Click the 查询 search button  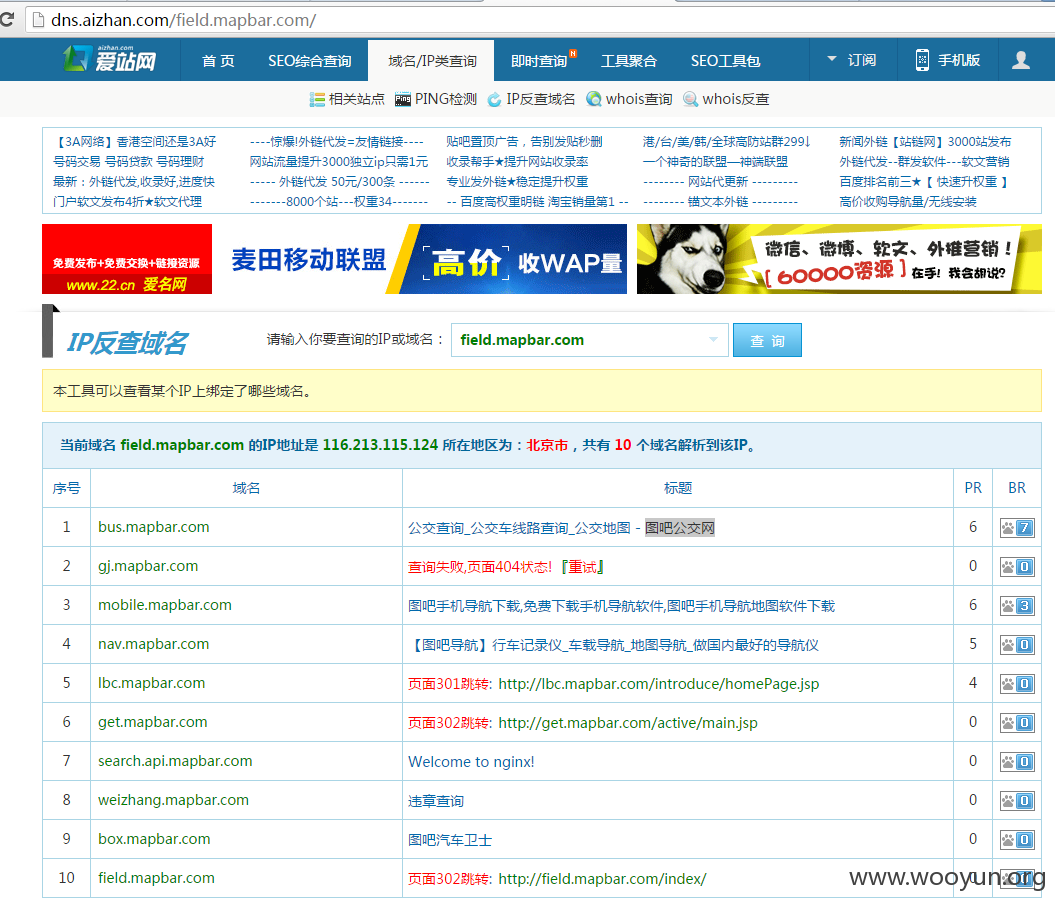click(x=767, y=340)
